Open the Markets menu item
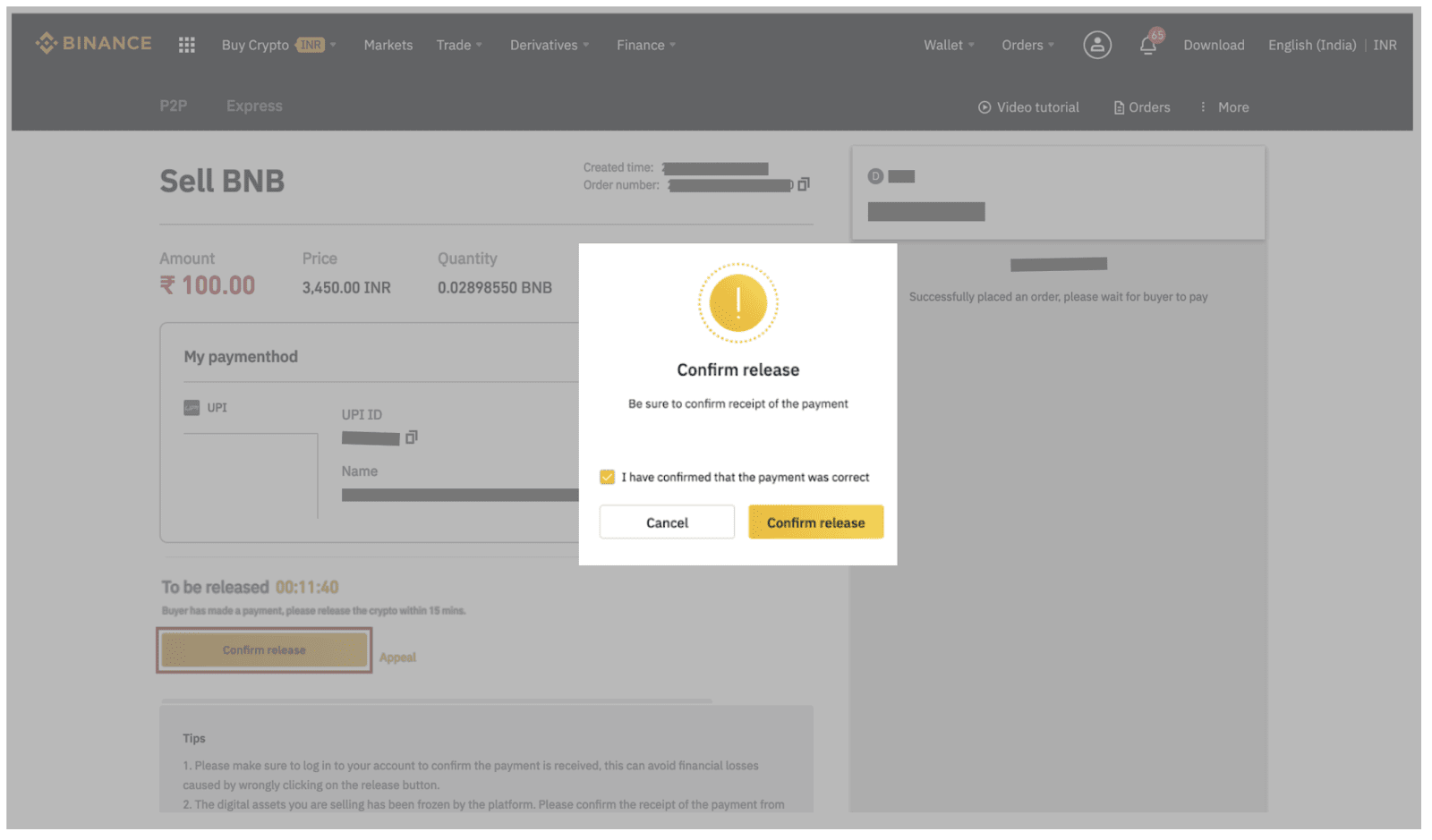The image size is (1432, 840). point(388,45)
